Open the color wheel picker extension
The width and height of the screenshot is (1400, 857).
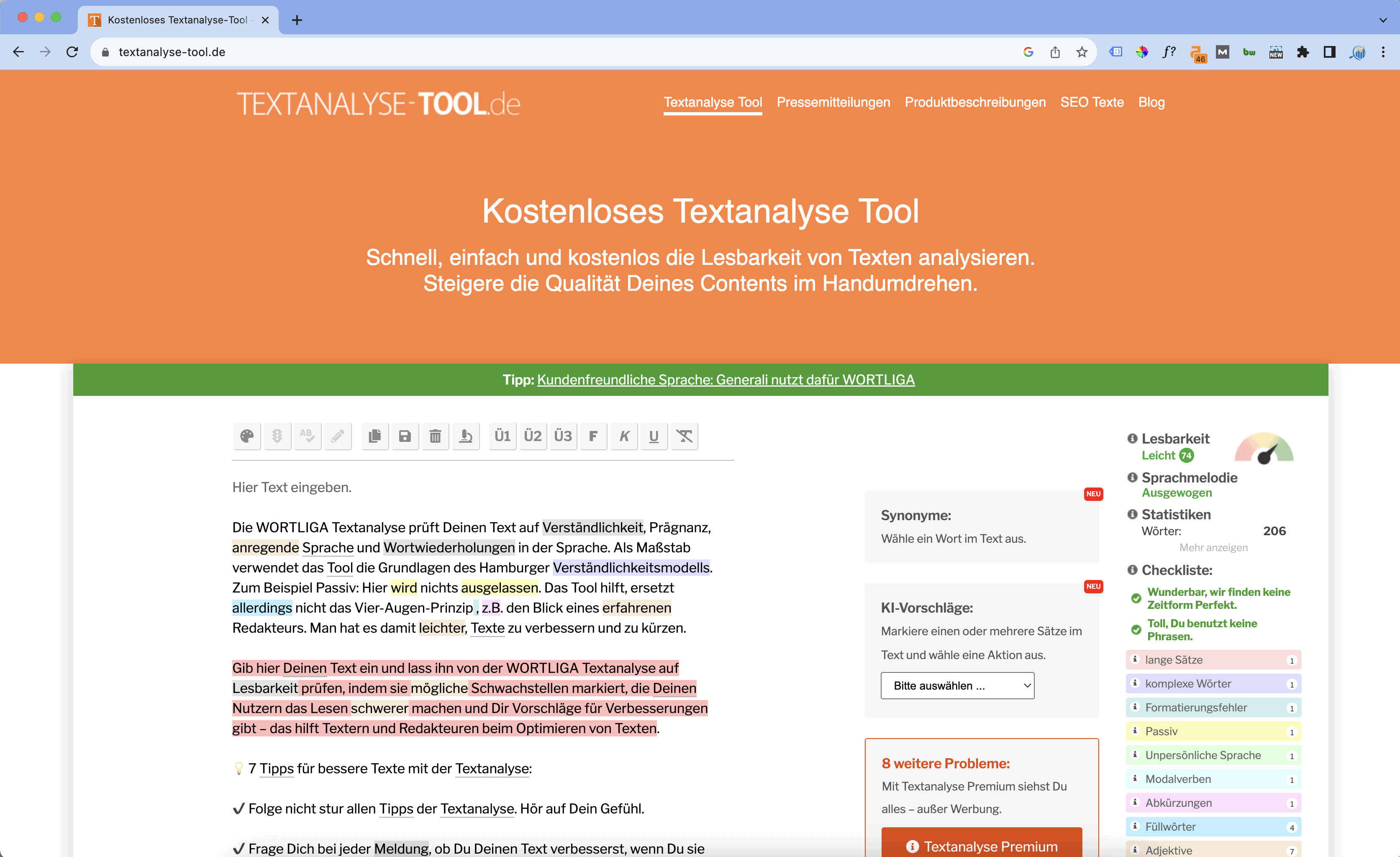[1142, 52]
